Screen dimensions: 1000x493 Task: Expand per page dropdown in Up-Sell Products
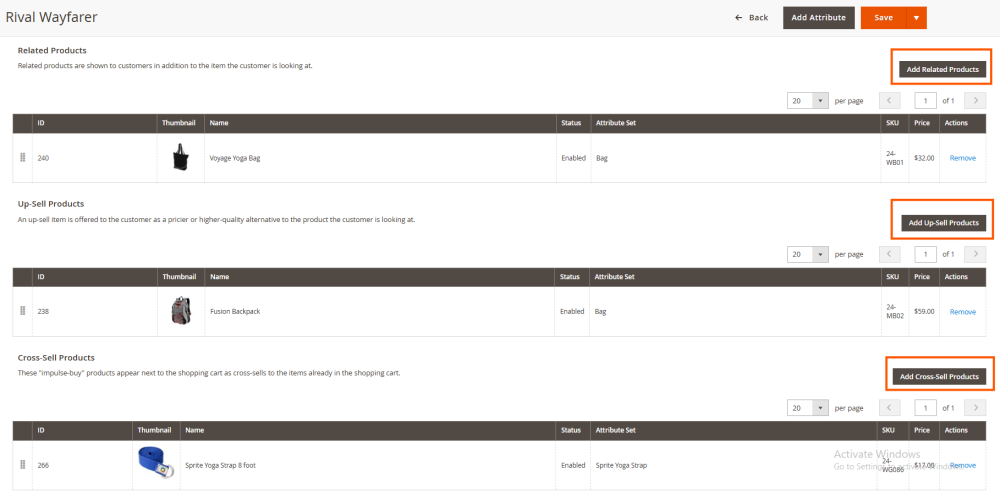tap(821, 254)
